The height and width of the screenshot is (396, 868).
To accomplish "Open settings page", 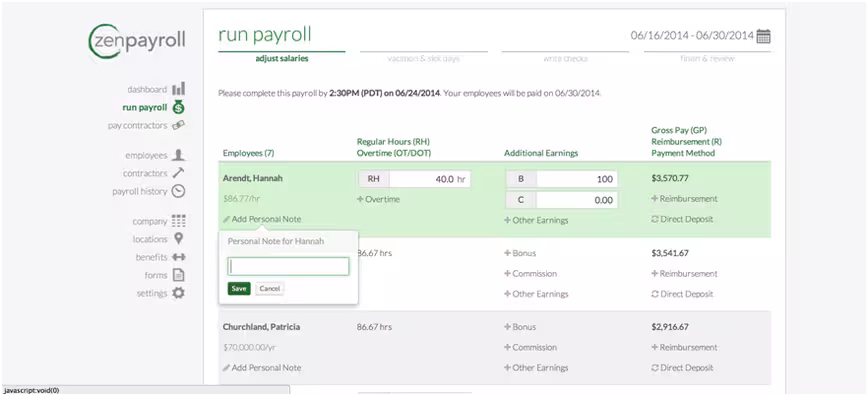I will pos(152,294).
